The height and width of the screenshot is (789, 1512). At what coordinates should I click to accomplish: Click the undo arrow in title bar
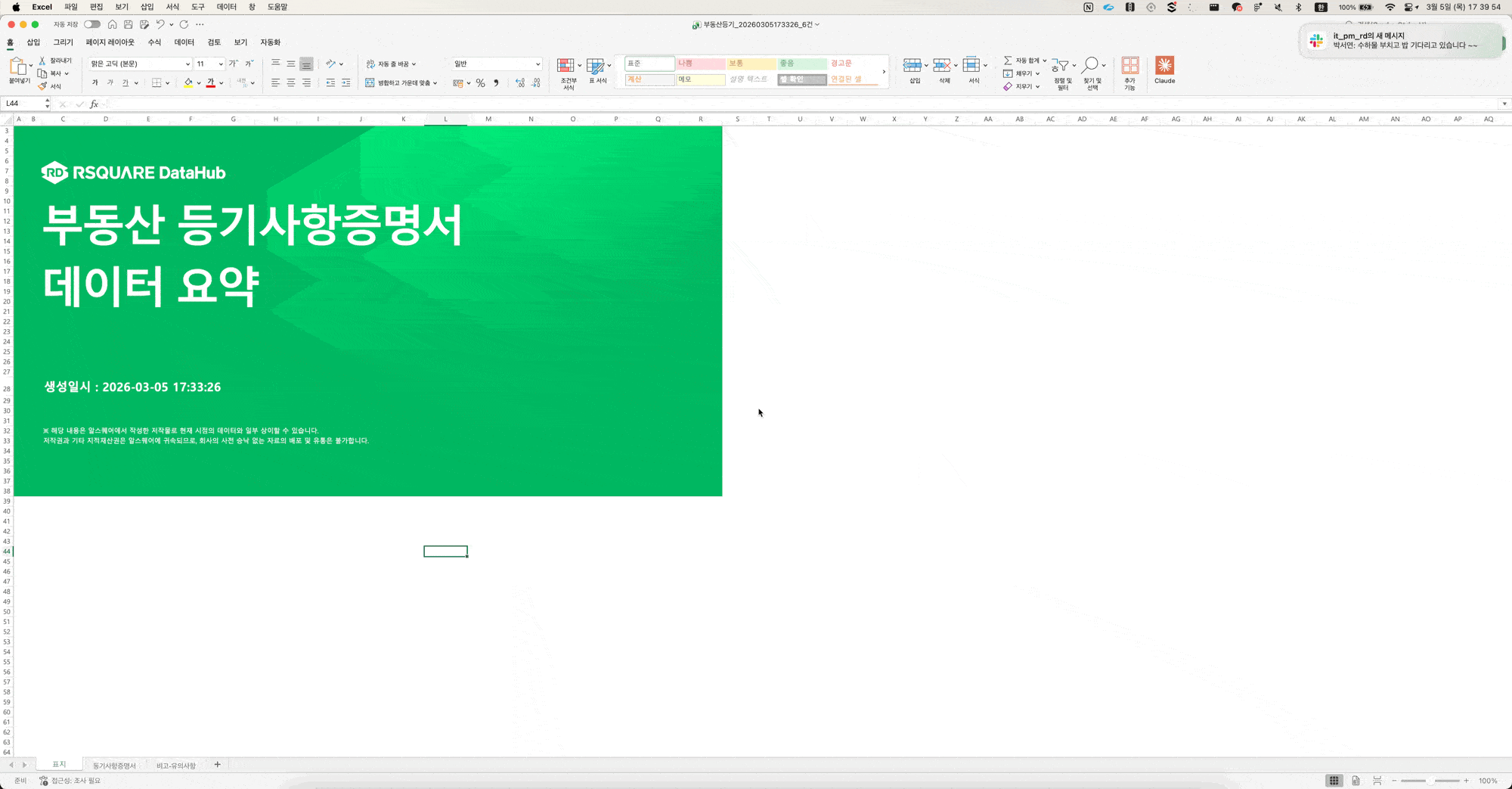pyautogui.click(x=160, y=24)
